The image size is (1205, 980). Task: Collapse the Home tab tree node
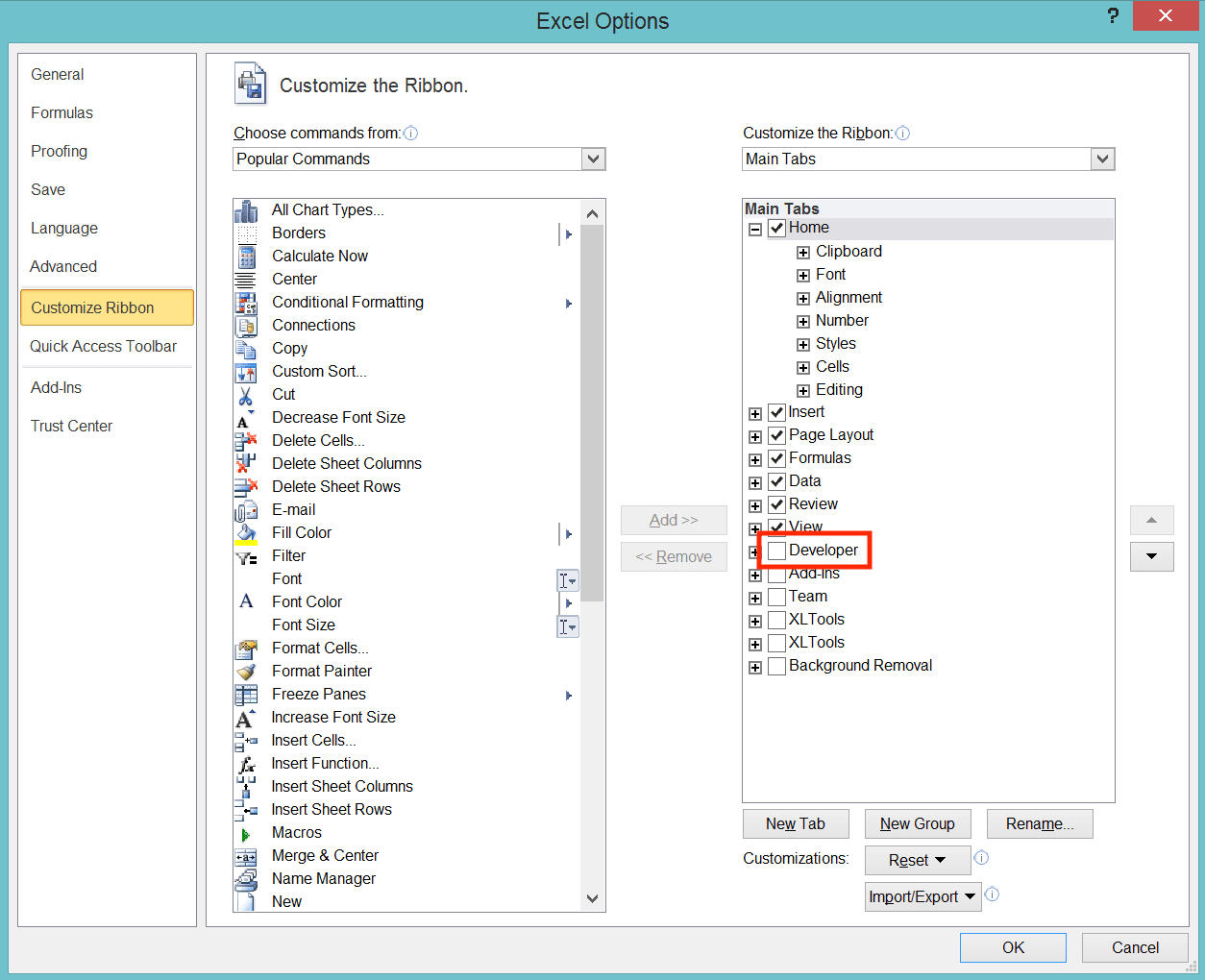pyautogui.click(x=755, y=229)
